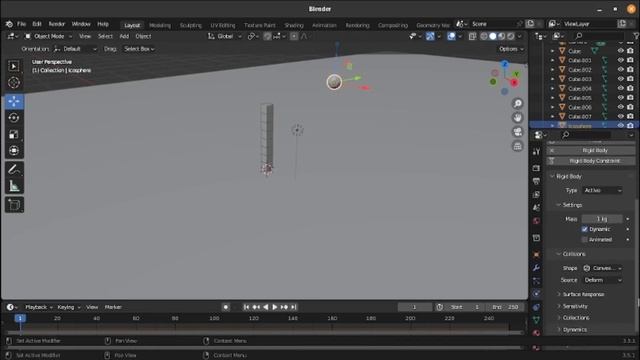Open the Render properties tab
This screenshot has height=360, width=640.
pyautogui.click(x=536, y=168)
